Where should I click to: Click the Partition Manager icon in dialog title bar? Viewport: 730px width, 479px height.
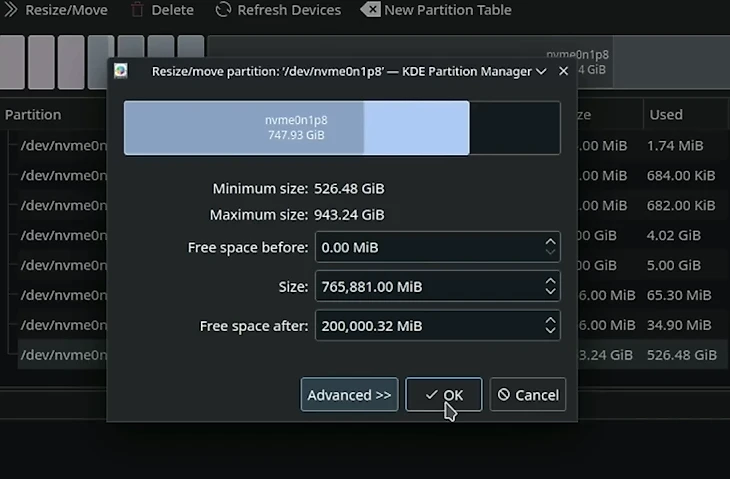pyautogui.click(x=122, y=71)
